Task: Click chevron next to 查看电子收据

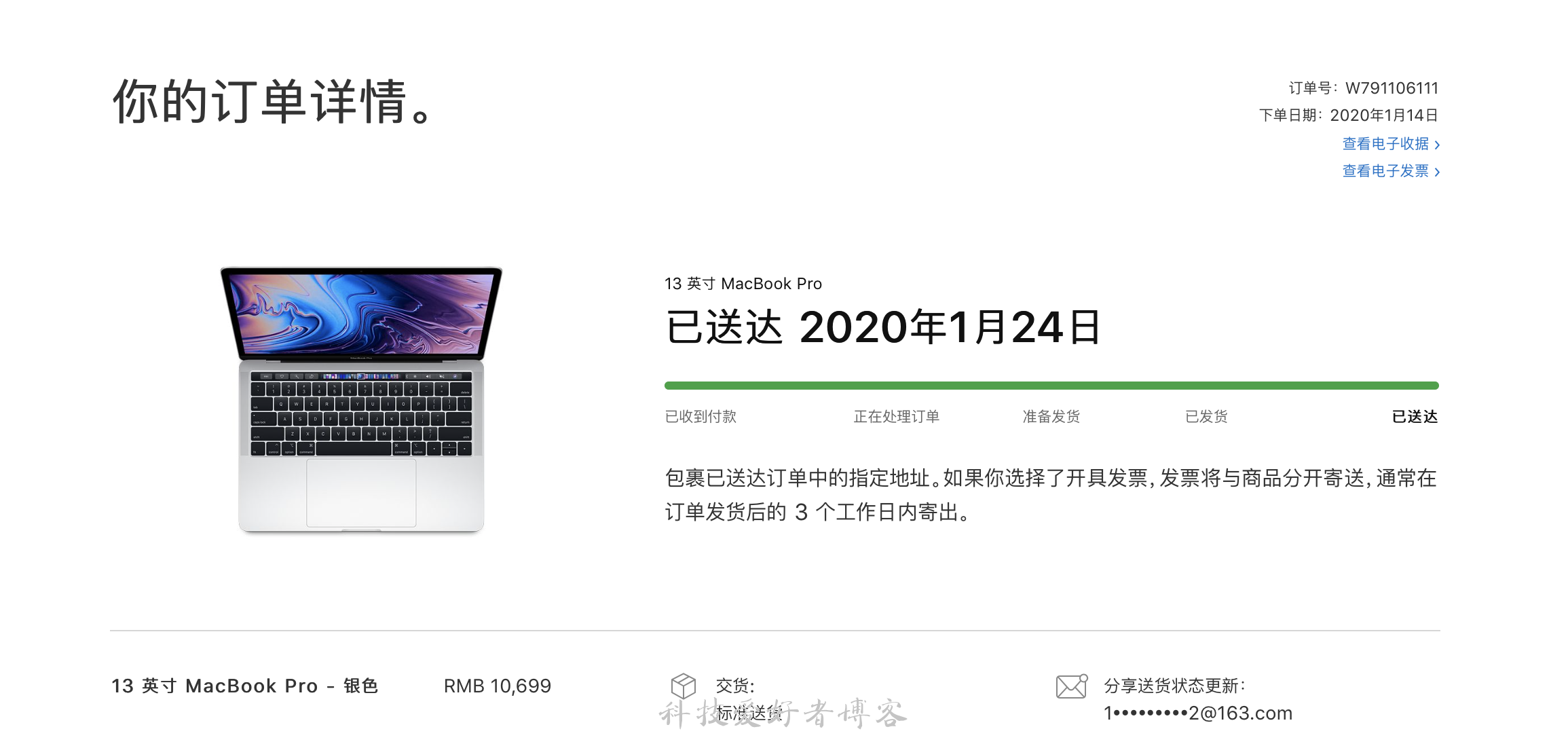Action: point(1437,145)
